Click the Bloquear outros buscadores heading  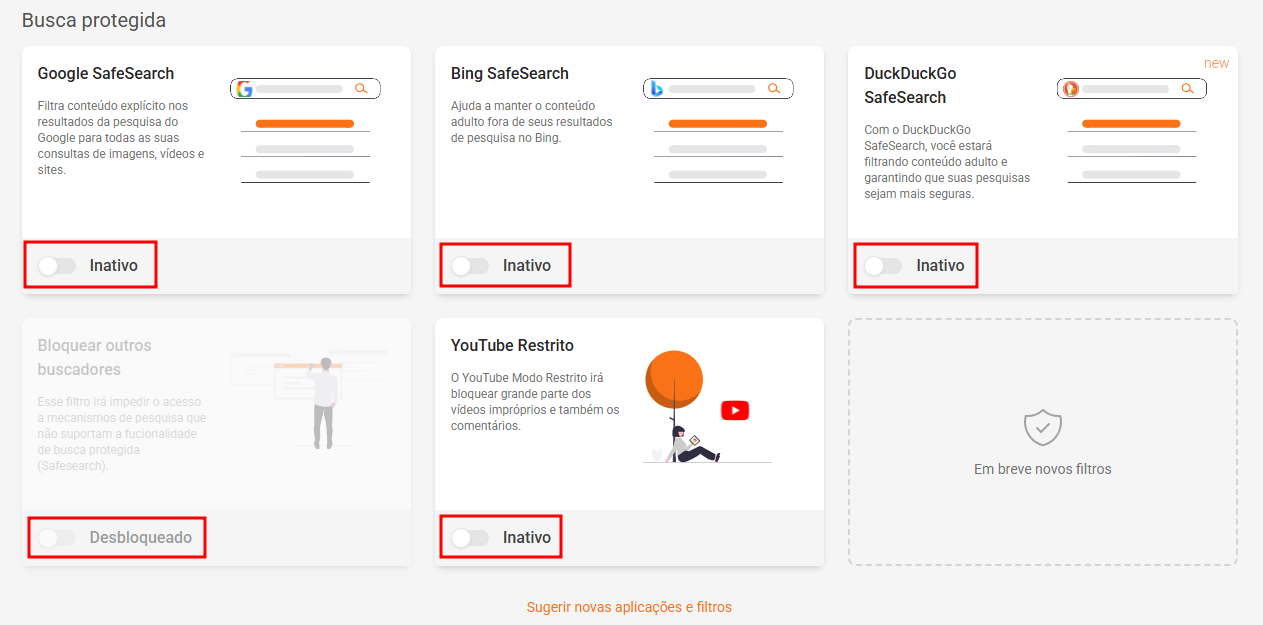point(95,357)
